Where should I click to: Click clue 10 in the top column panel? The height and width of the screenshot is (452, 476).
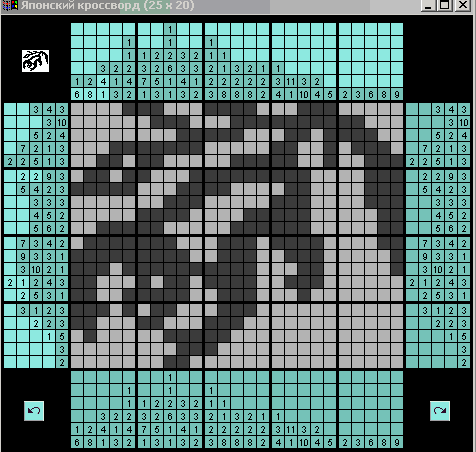coord(304,95)
